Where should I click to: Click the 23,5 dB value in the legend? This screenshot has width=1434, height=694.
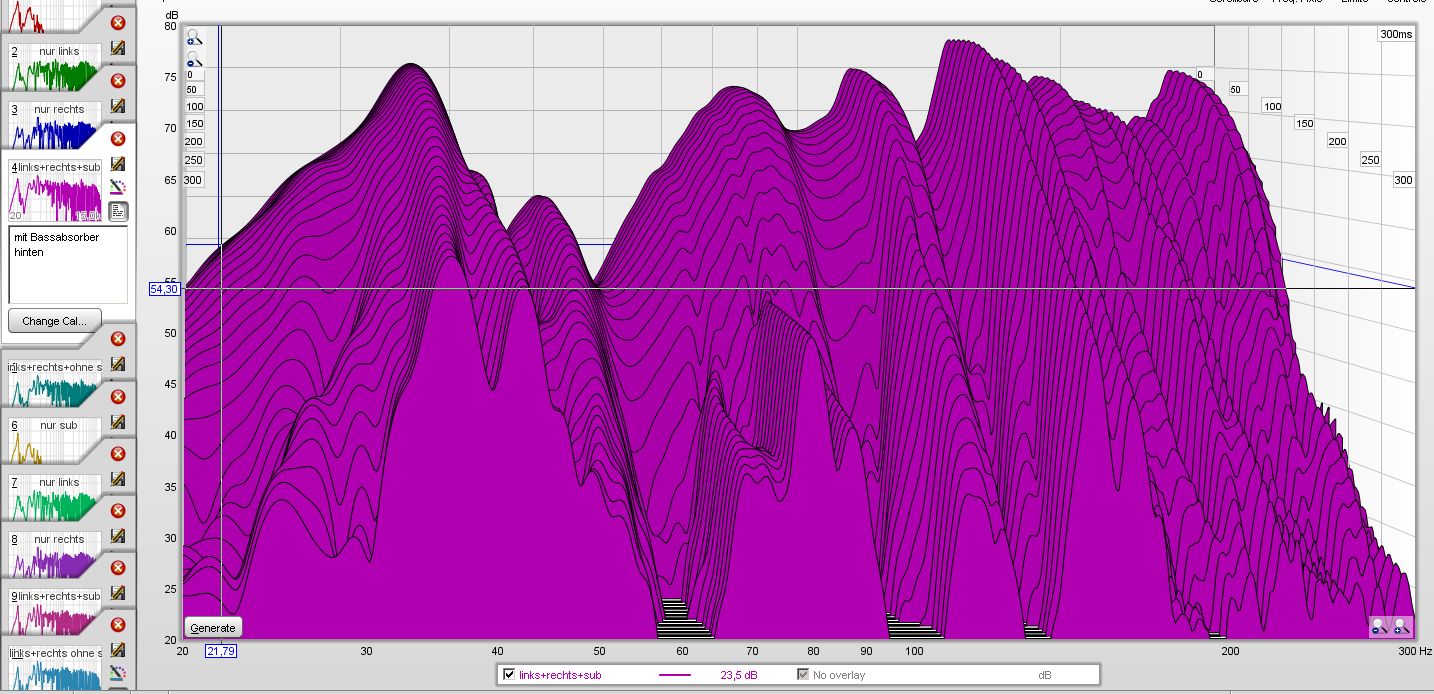[739, 675]
